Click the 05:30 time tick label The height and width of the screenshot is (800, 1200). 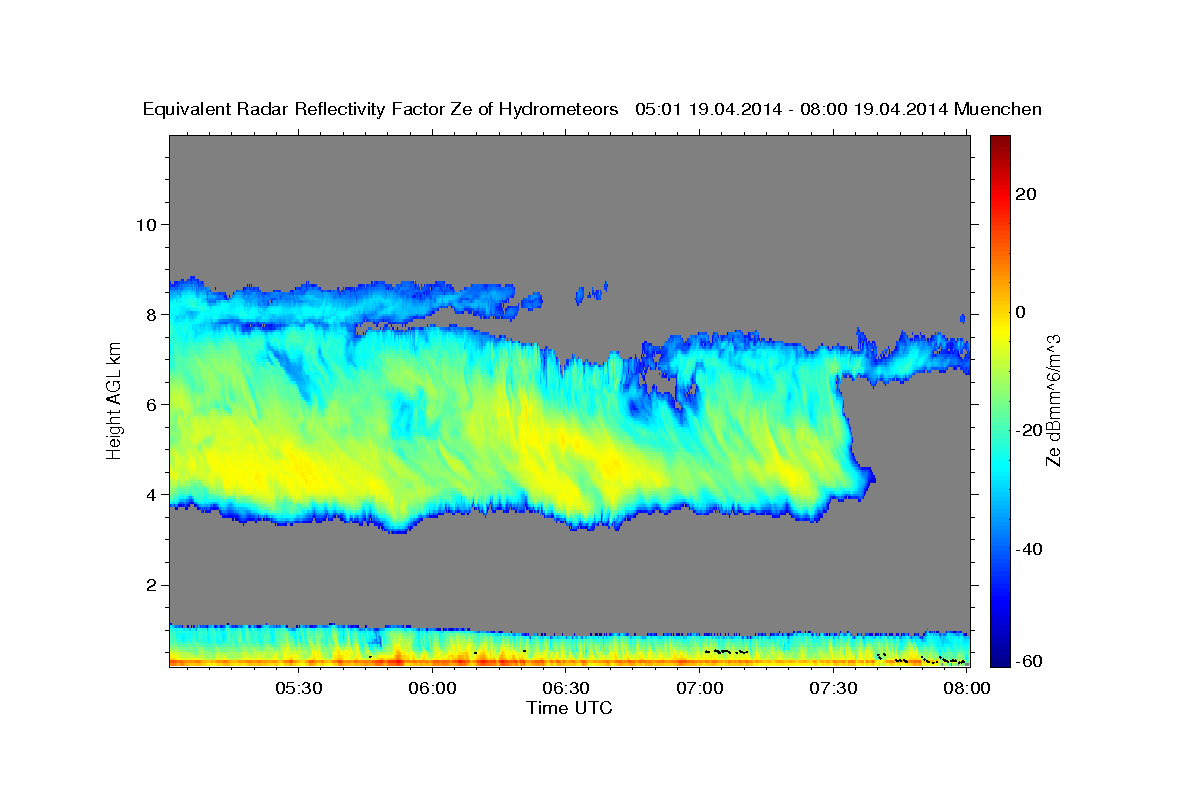[298, 688]
